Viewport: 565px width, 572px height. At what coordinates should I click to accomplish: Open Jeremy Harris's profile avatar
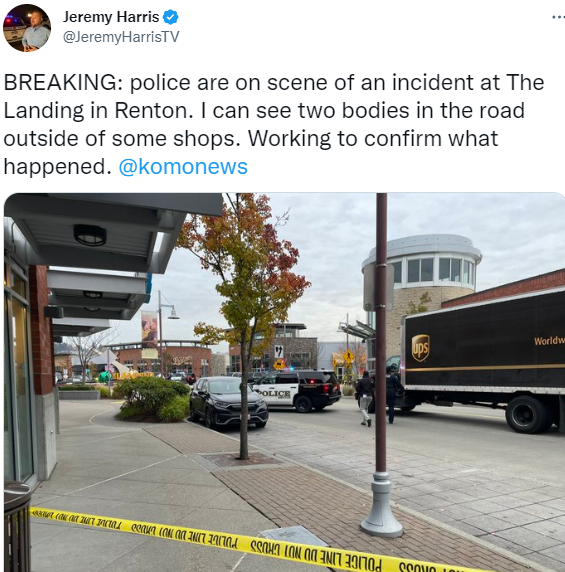pyautogui.click(x=27, y=28)
